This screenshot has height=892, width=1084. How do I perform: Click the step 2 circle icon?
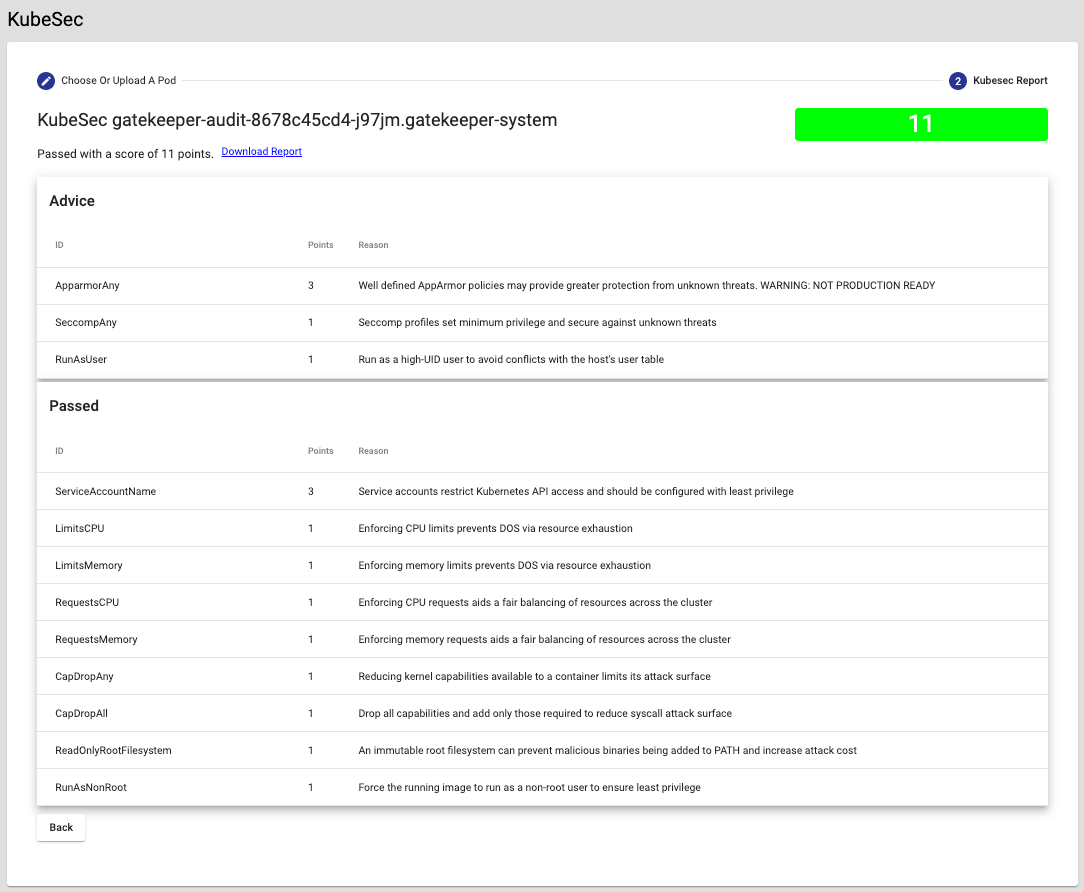[x=958, y=81]
